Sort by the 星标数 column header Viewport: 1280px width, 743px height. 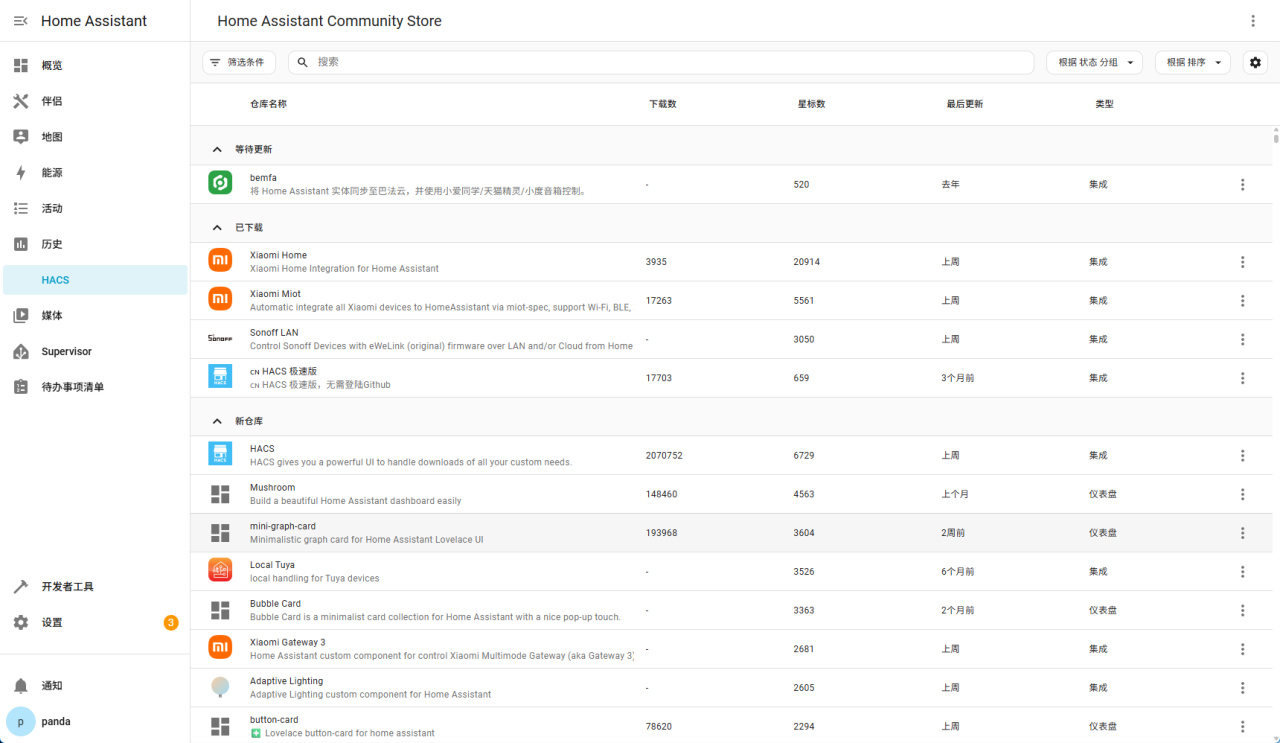pyautogui.click(x=811, y=104)
